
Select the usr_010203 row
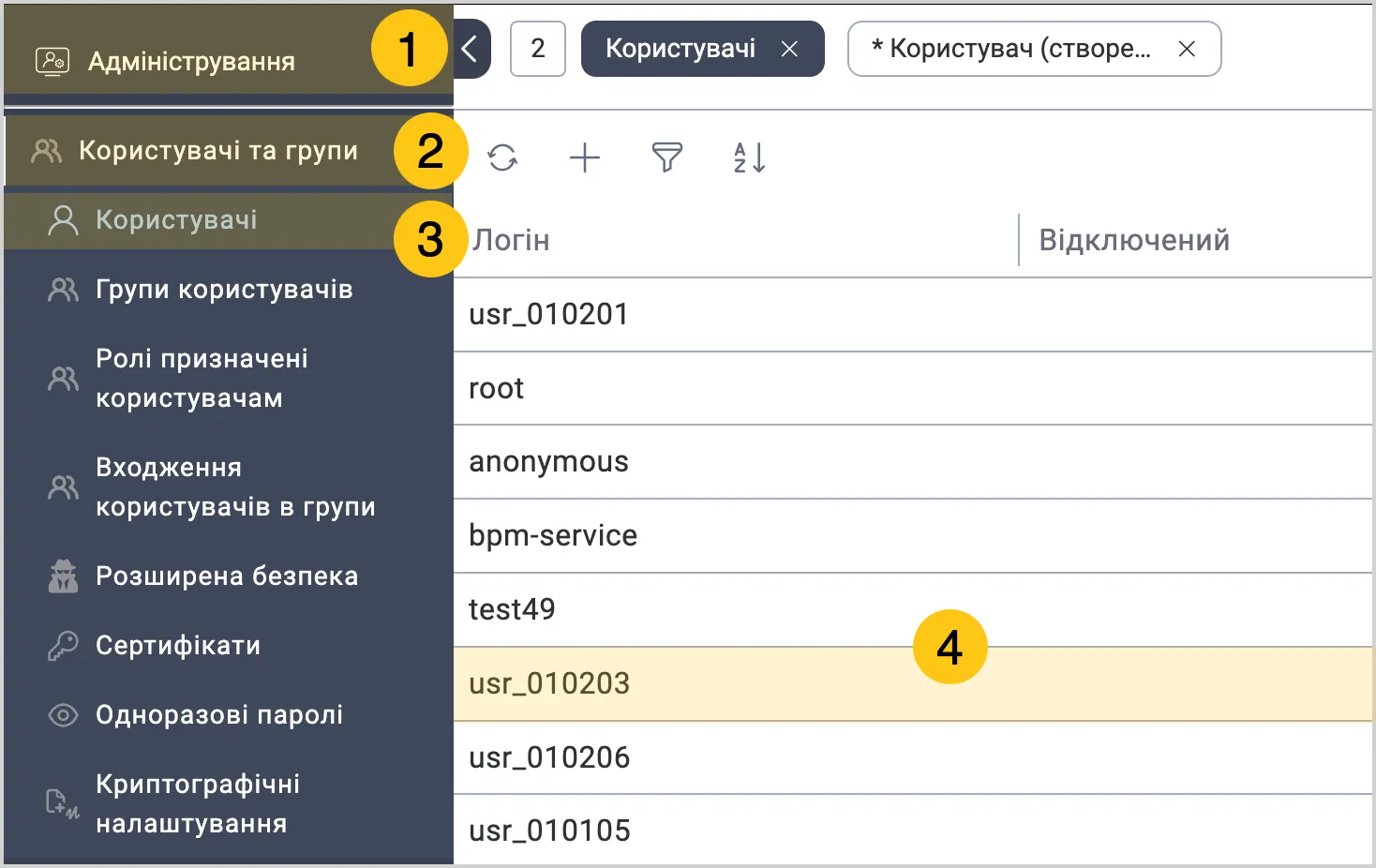coord(914,684)
